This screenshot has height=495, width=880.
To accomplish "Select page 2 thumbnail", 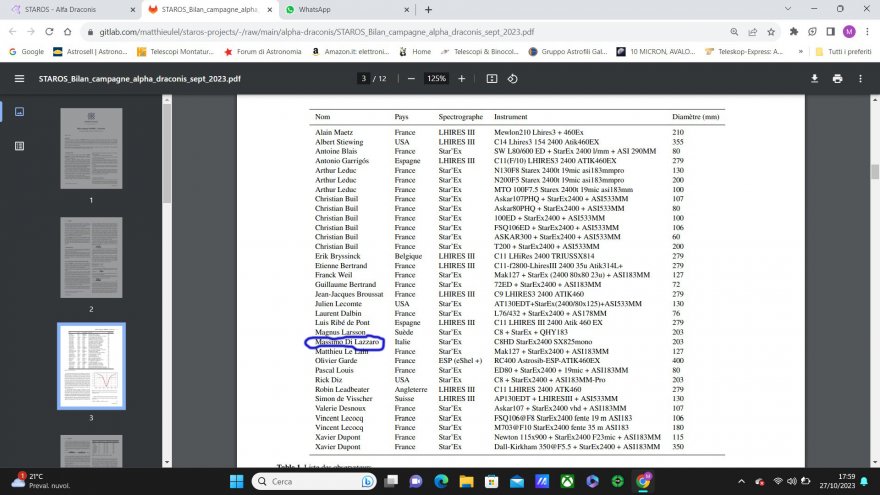I will (x=91, y=257).
